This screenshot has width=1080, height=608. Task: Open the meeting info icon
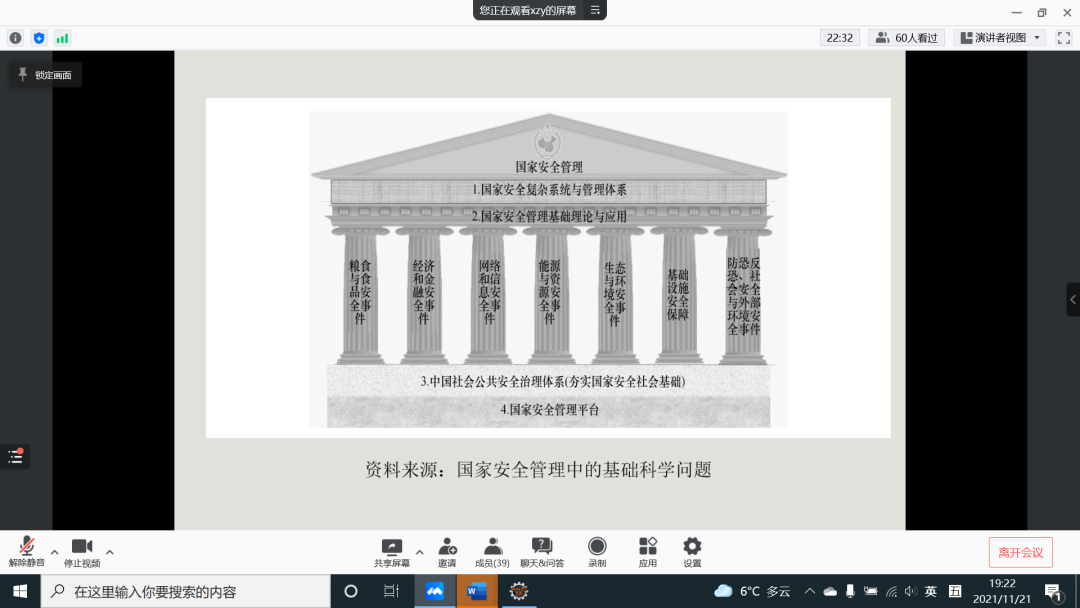pos(15,38)
